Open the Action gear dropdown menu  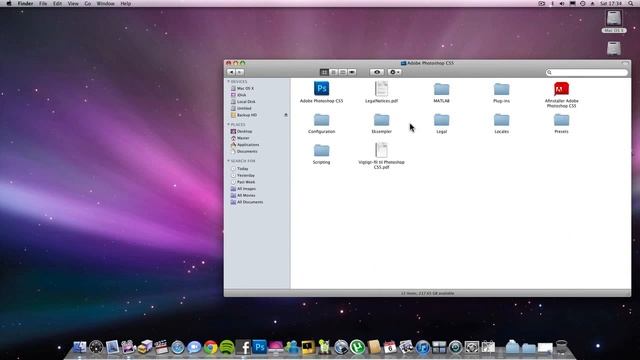click(x=394, y=72)
